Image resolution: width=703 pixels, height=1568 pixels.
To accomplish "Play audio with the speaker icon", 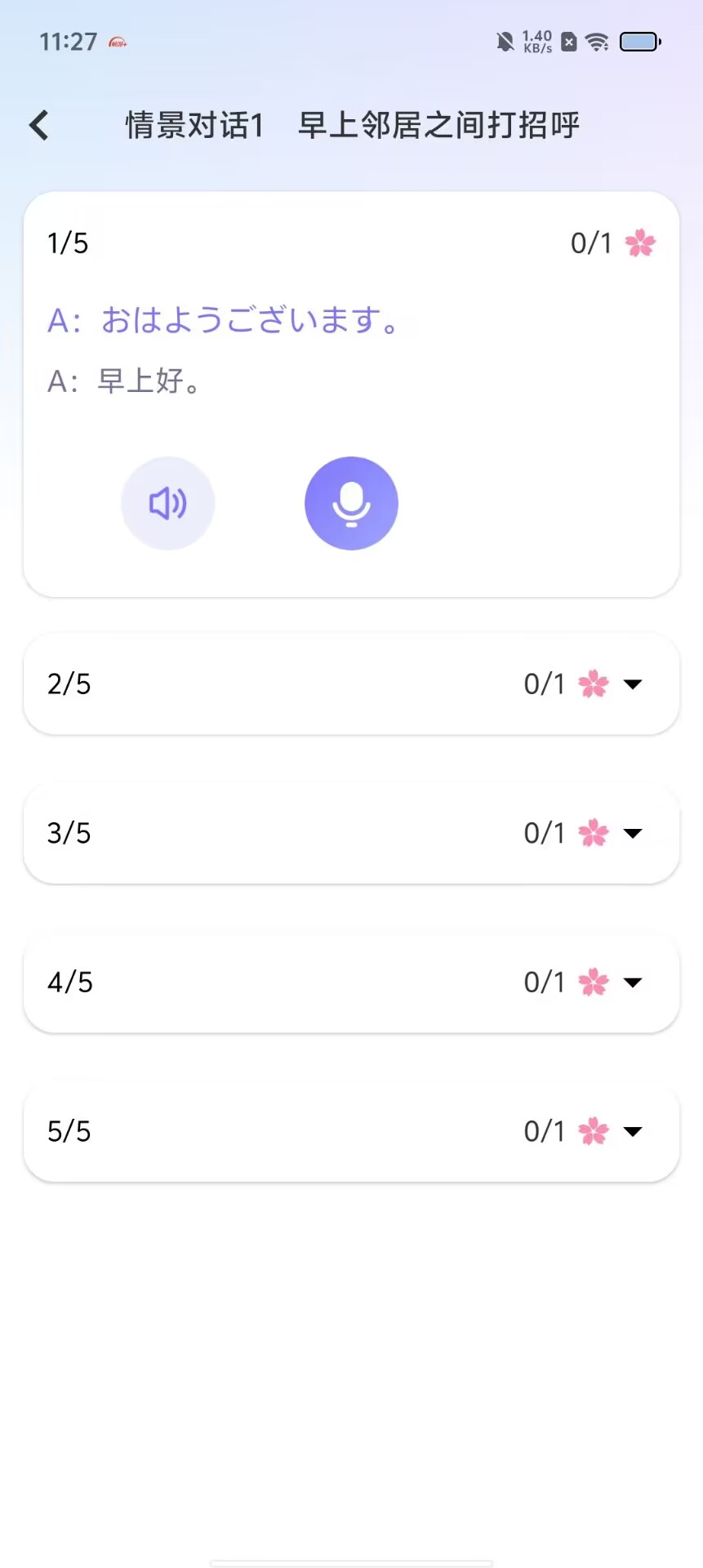I will click(x=168, y=503).
